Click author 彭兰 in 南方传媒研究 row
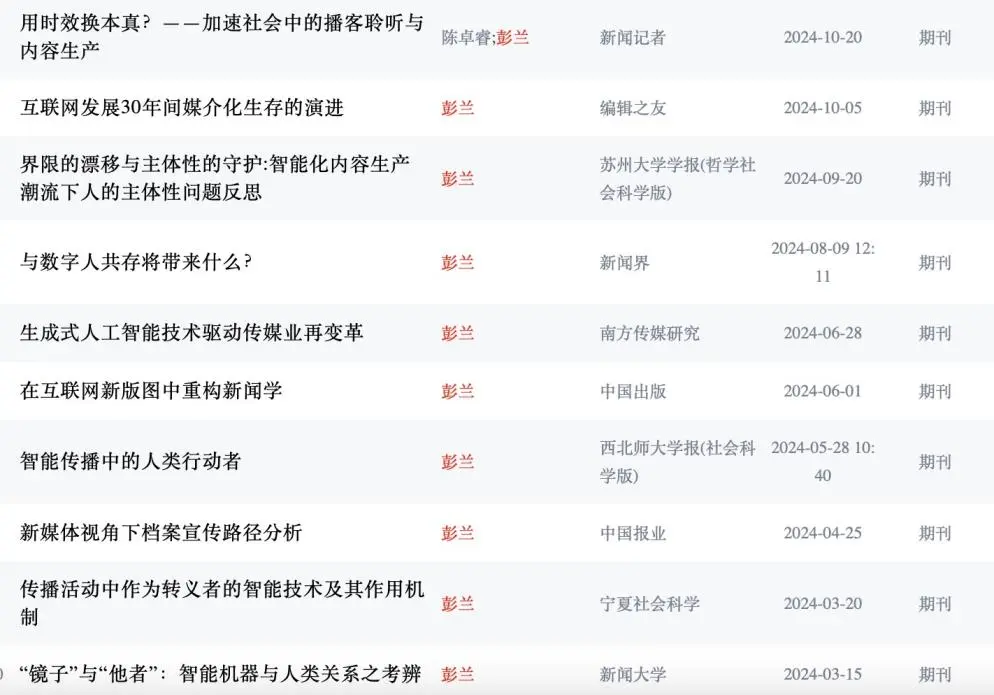 [x=458, y=333]
